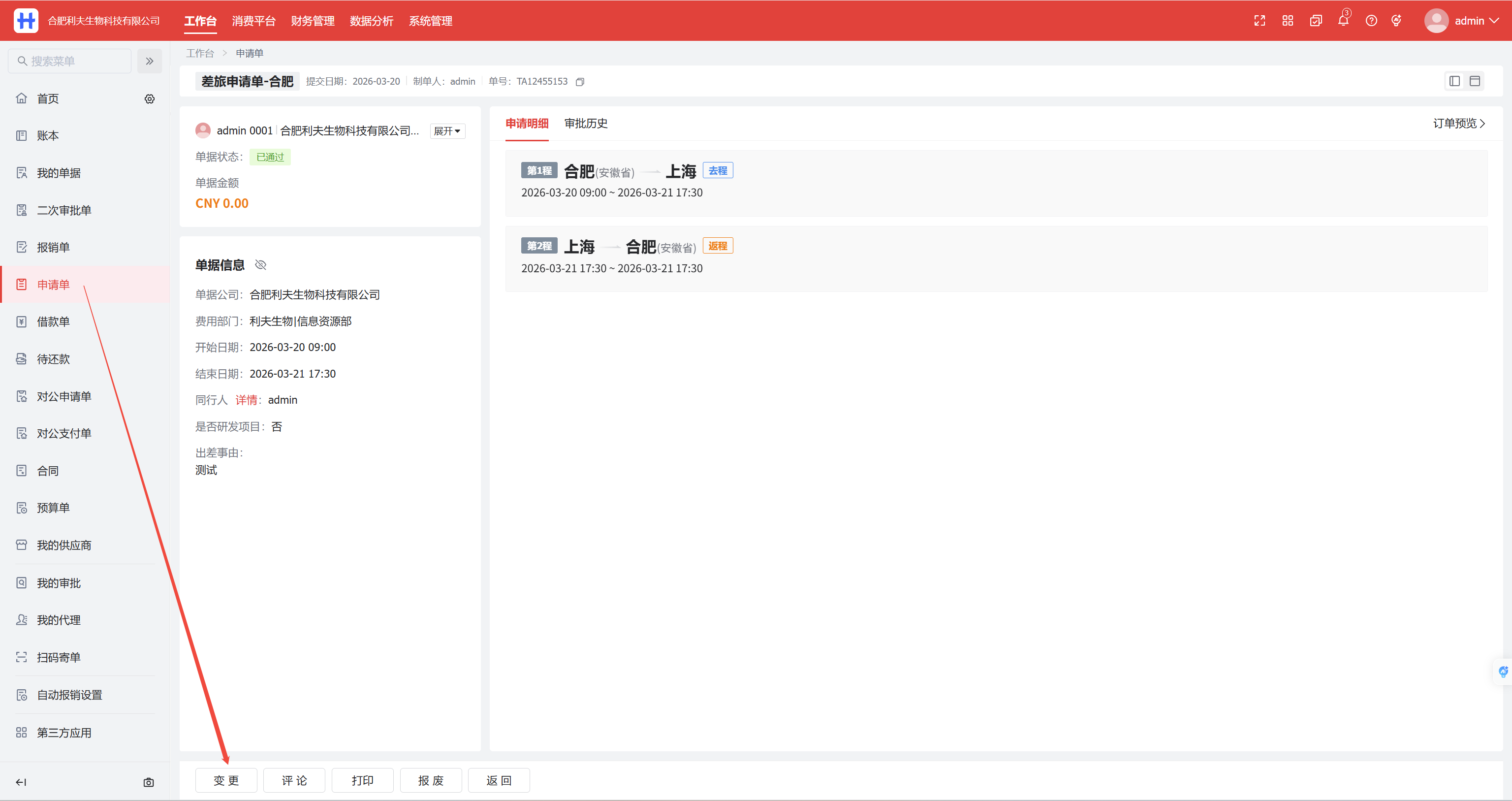
Task: Enter fullscreen mode via header icon
Action: 1260,21
